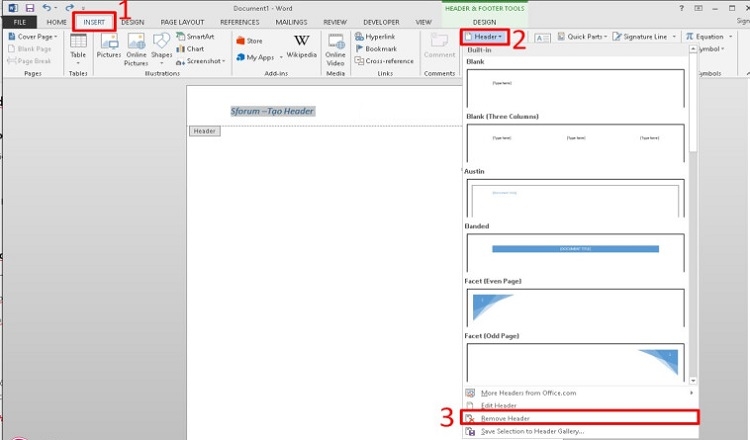
Task: Click the Wikipedia add-in icon
Action: pyautogui.click(x=301, y=46)
